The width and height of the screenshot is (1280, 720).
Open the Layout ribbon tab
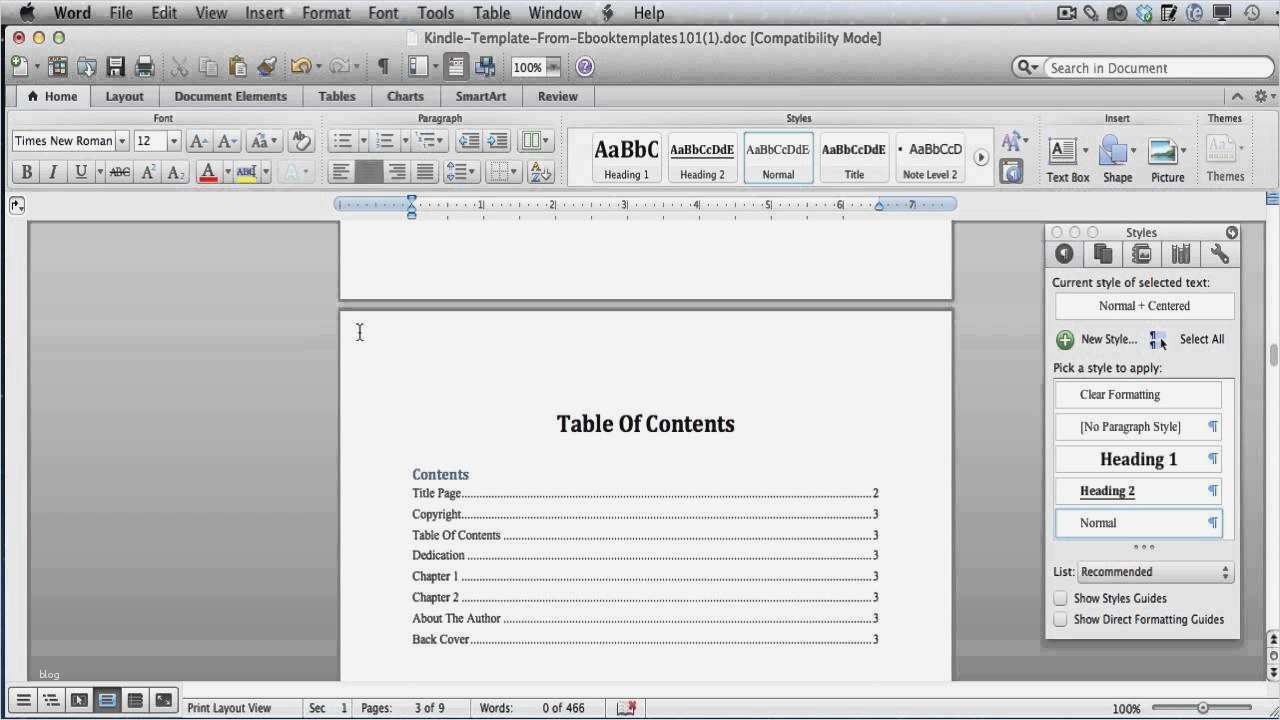(x=125, y=97)
